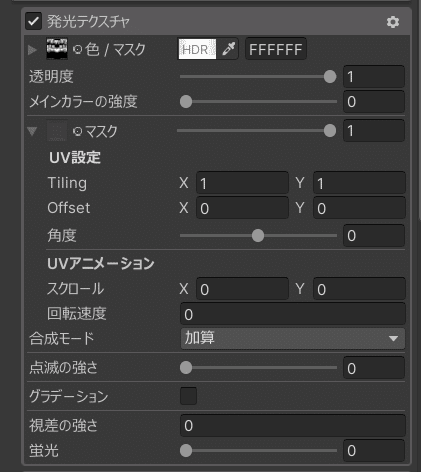The width and height of the screenshot is (421, 472).
Task: Click the マスク value field
Action: pos(374,131)
